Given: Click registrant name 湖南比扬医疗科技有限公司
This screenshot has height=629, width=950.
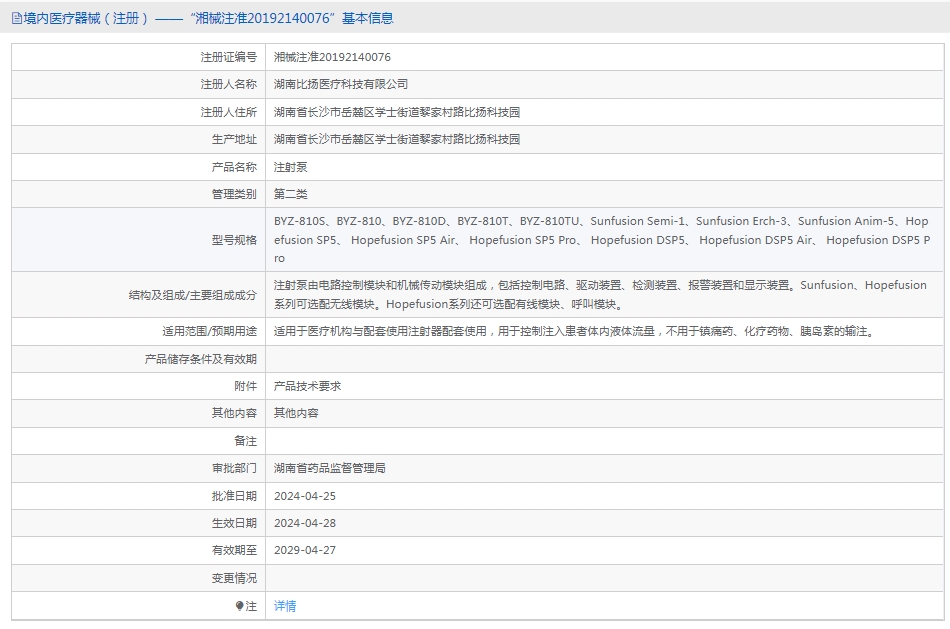Looking at the screenshot, I should coord(340,84).
